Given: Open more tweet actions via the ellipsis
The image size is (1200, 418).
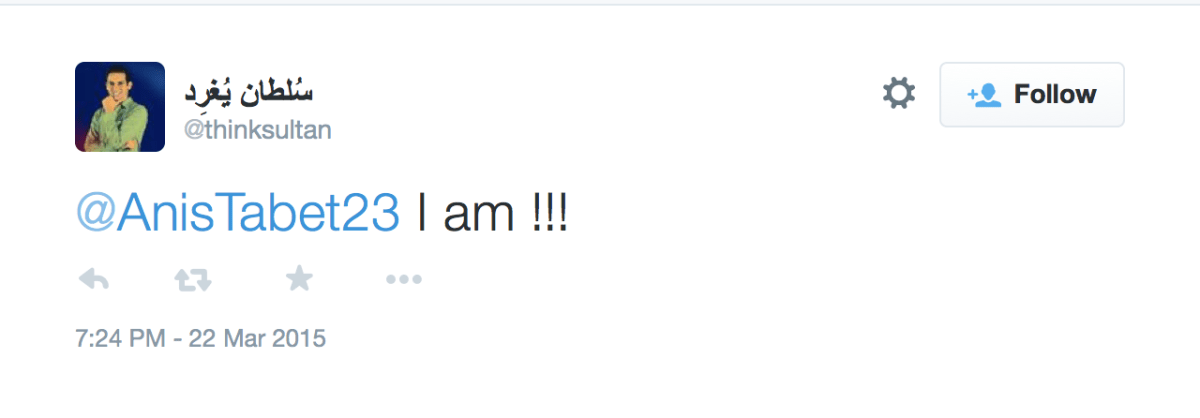Looking at the screenshot, I should point(403,280).
